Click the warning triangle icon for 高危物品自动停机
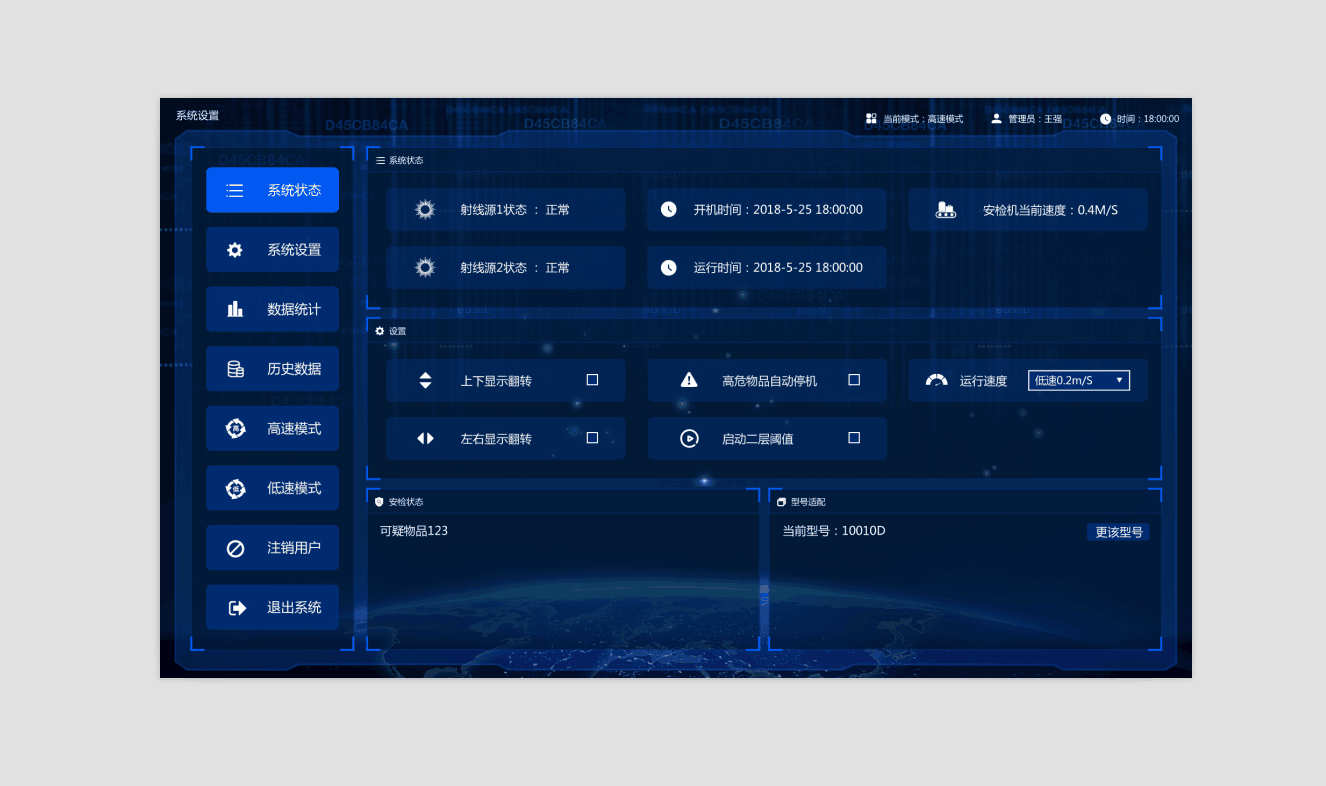The height and width of the screenshot is (786, 1326). coord(689,380)
